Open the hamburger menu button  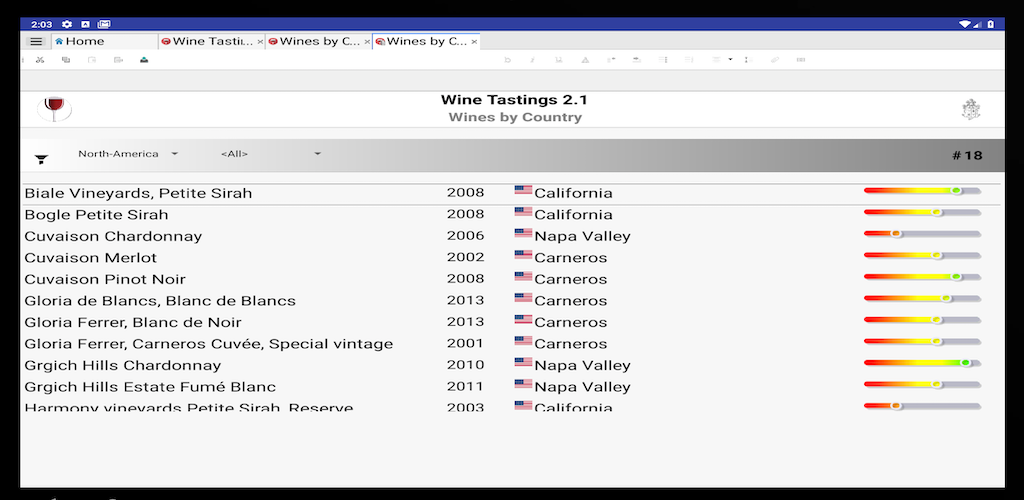(37, 41)
